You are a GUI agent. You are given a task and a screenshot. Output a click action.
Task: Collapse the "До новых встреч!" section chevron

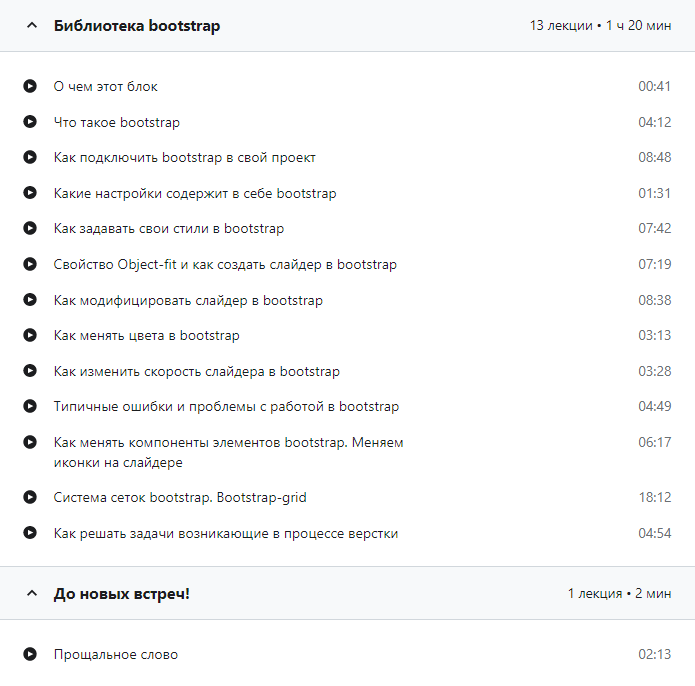30,594
